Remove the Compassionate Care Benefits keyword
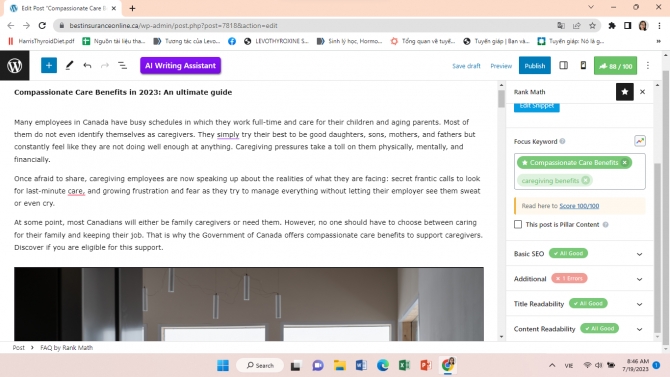 coord(625,162)
